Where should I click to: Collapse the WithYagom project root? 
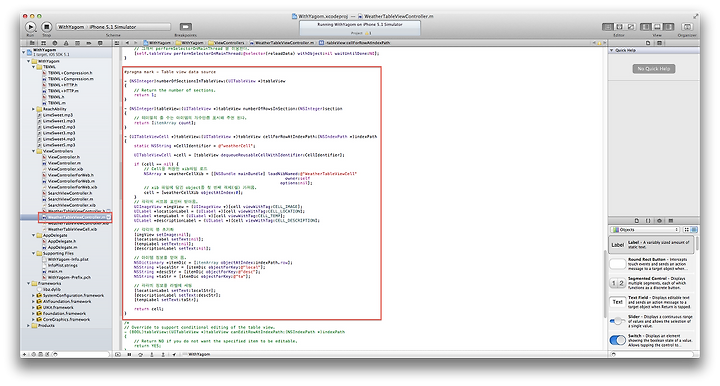[x=24, y=52]
